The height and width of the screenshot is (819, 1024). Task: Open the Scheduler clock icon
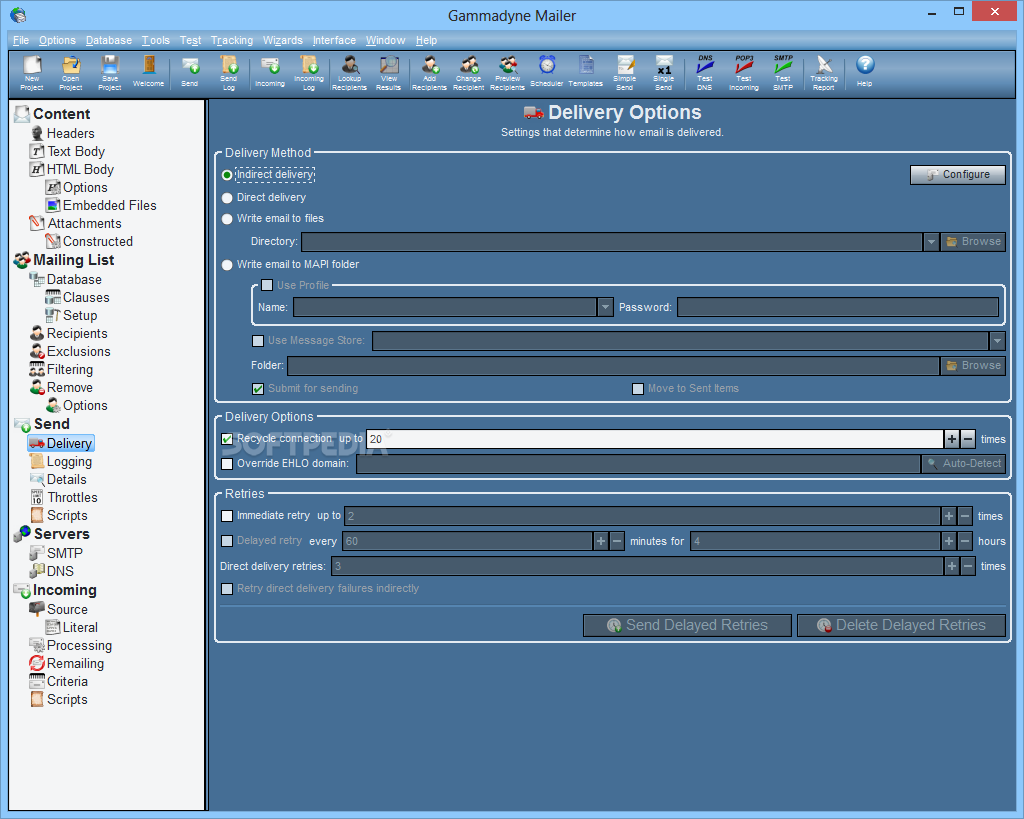coord(547,71)
